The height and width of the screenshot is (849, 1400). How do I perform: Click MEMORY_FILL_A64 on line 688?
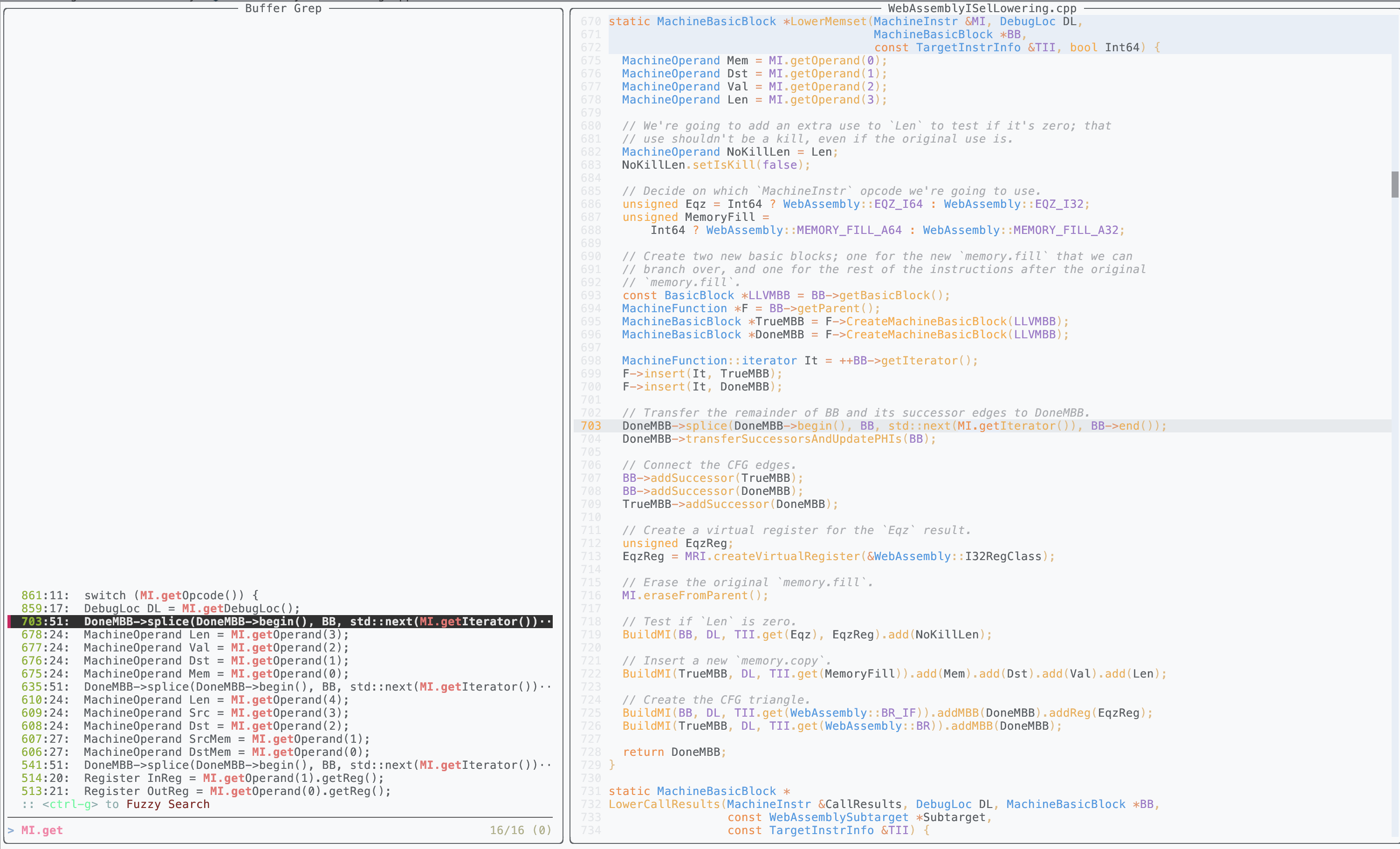849,230
